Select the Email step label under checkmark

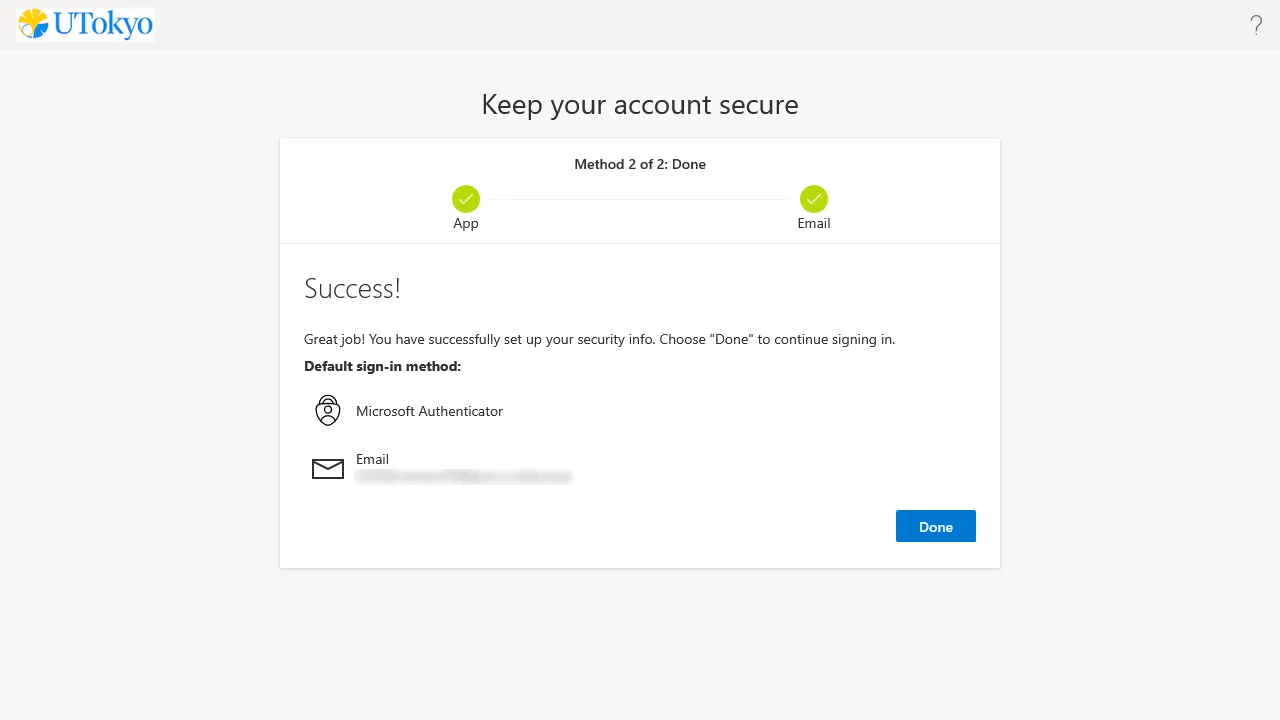[814, 224]
